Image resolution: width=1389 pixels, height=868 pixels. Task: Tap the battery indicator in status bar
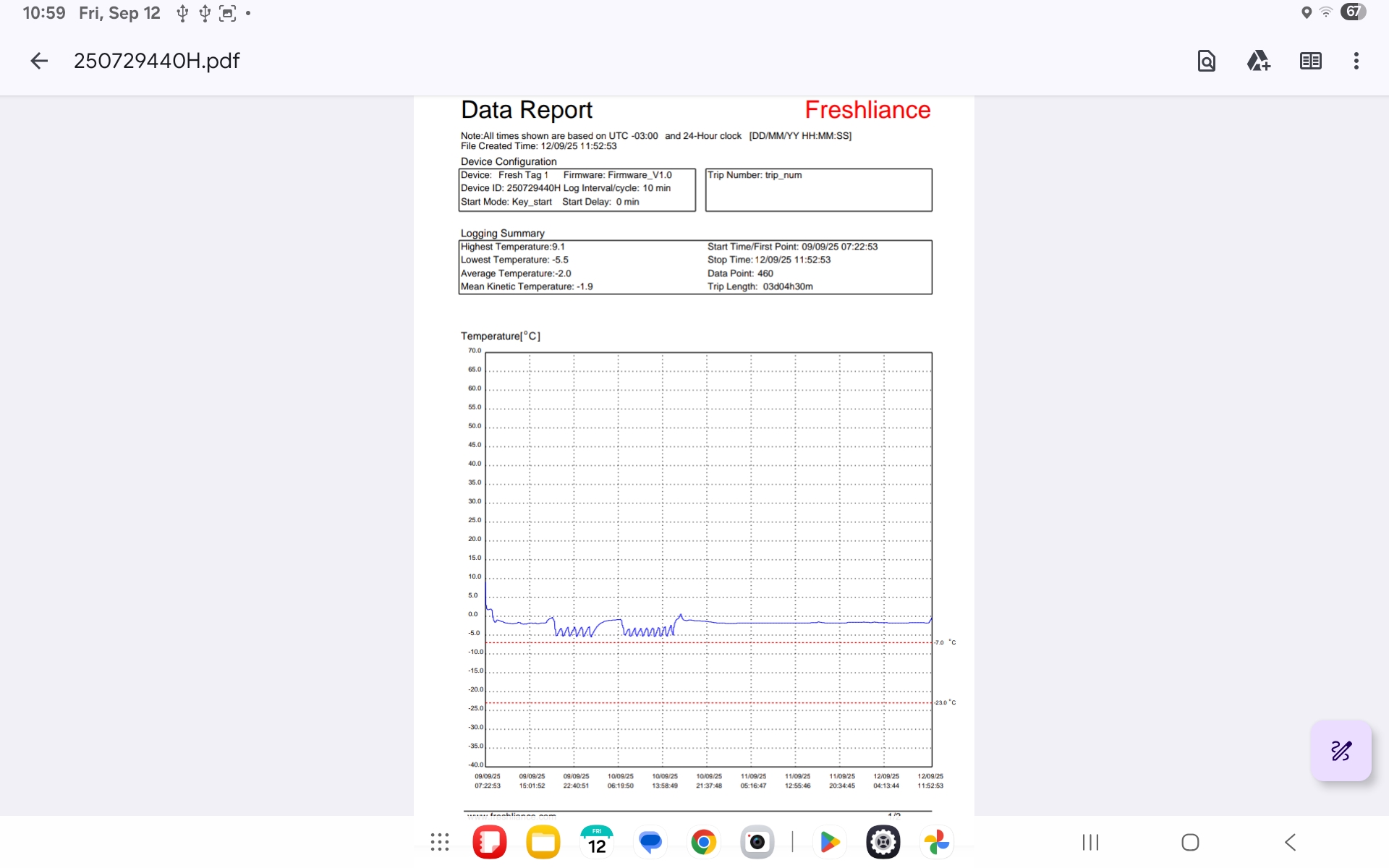coord(1352,12)
